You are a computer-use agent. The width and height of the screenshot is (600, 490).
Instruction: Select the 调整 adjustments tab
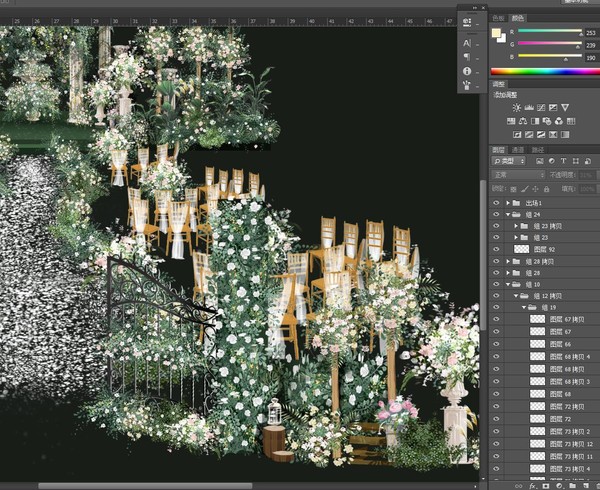point(499,84)
